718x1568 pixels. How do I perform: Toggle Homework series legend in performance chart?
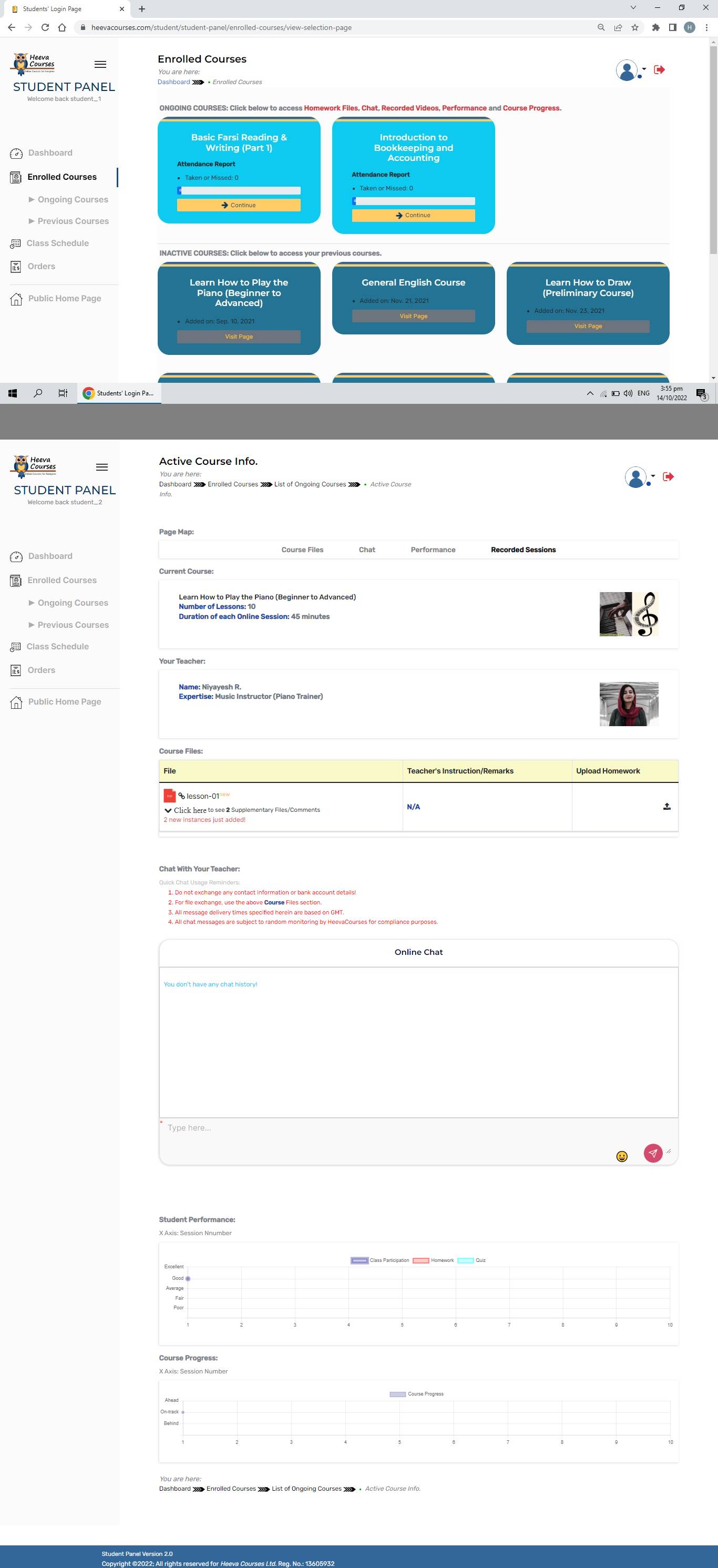pyautogui.click(x=433, y=1260)
